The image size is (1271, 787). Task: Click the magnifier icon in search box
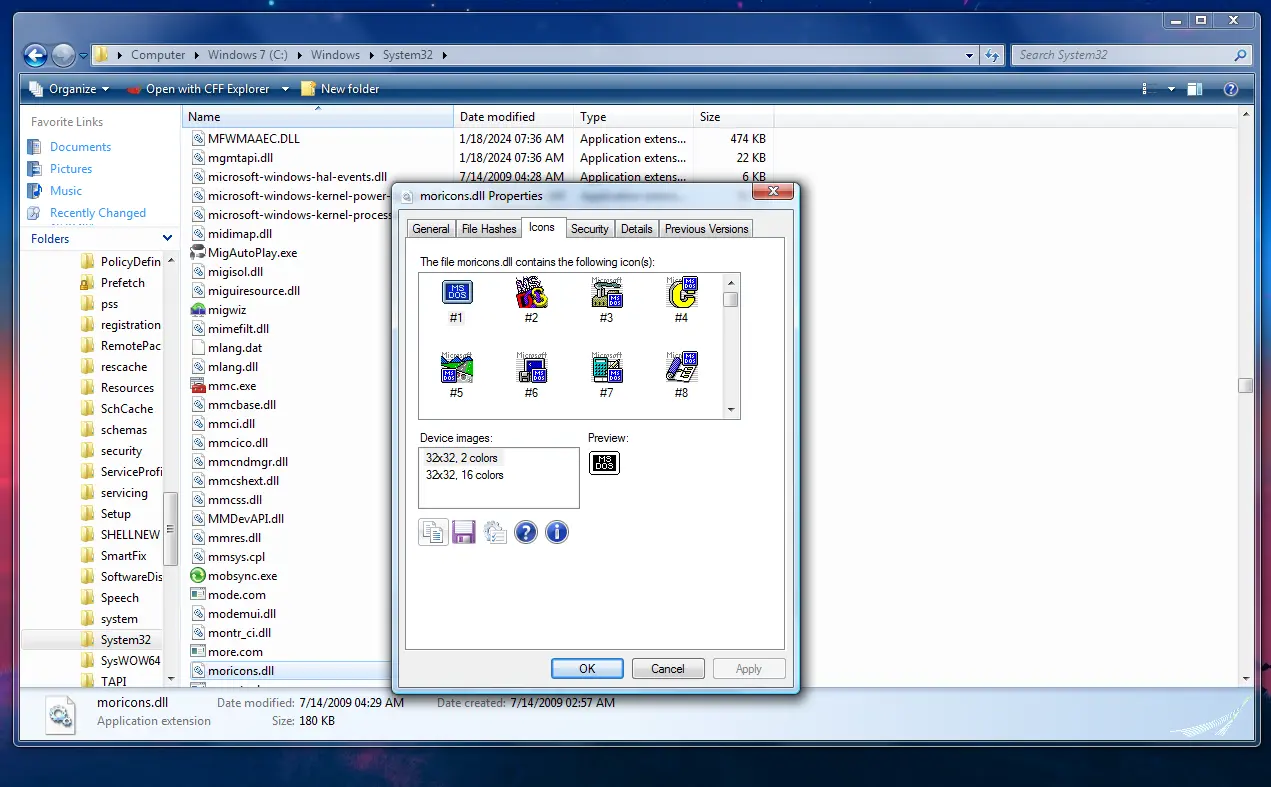[x=1240, y=56]
